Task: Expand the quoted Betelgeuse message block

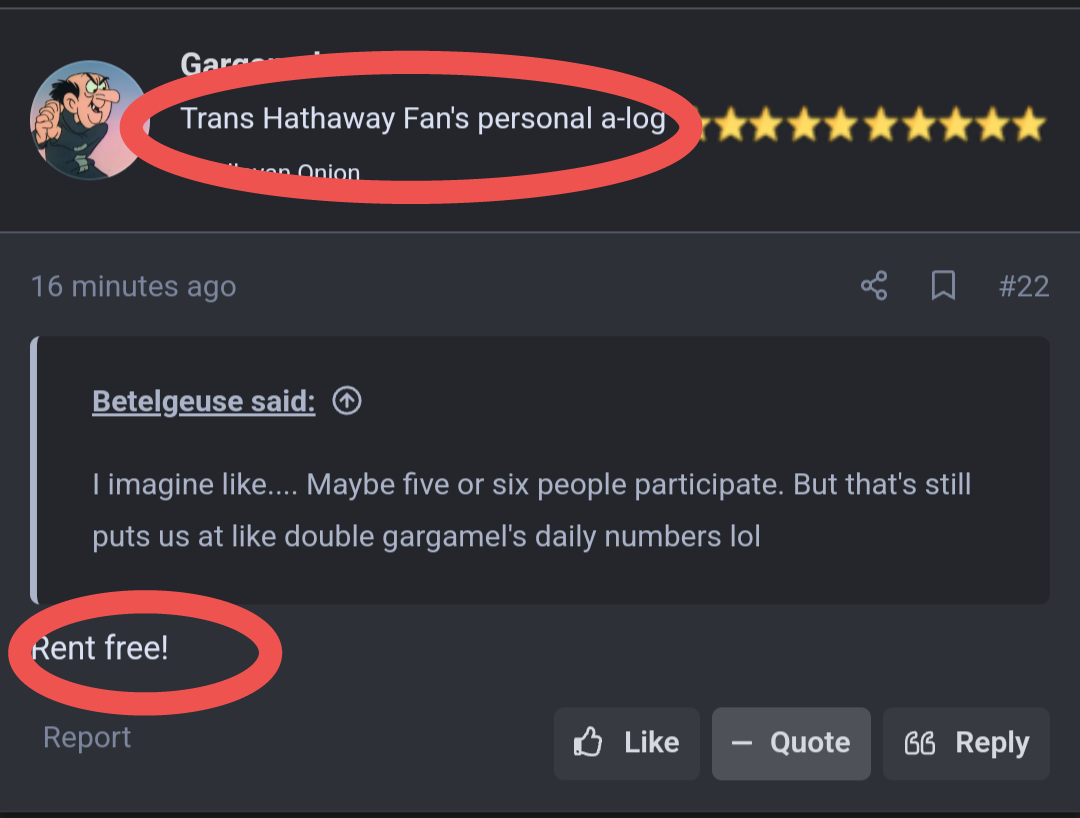Action: coord(540,510)
